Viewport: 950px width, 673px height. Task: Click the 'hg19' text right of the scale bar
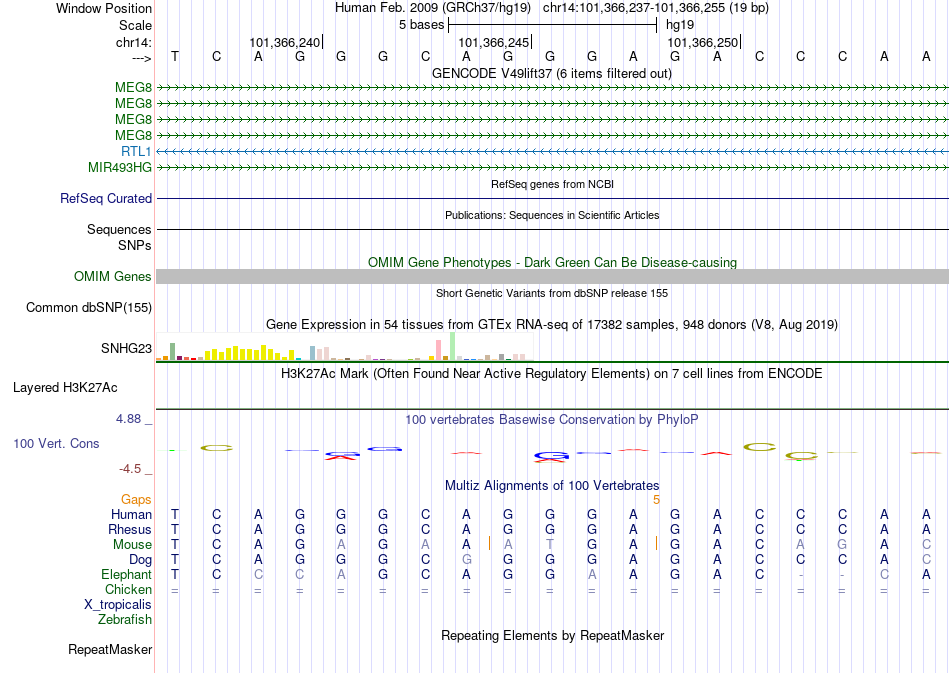coord(680,25)
